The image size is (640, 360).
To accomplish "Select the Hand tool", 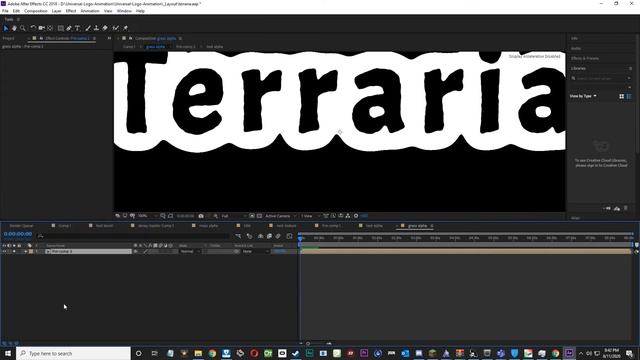I will tap(14, 28).
